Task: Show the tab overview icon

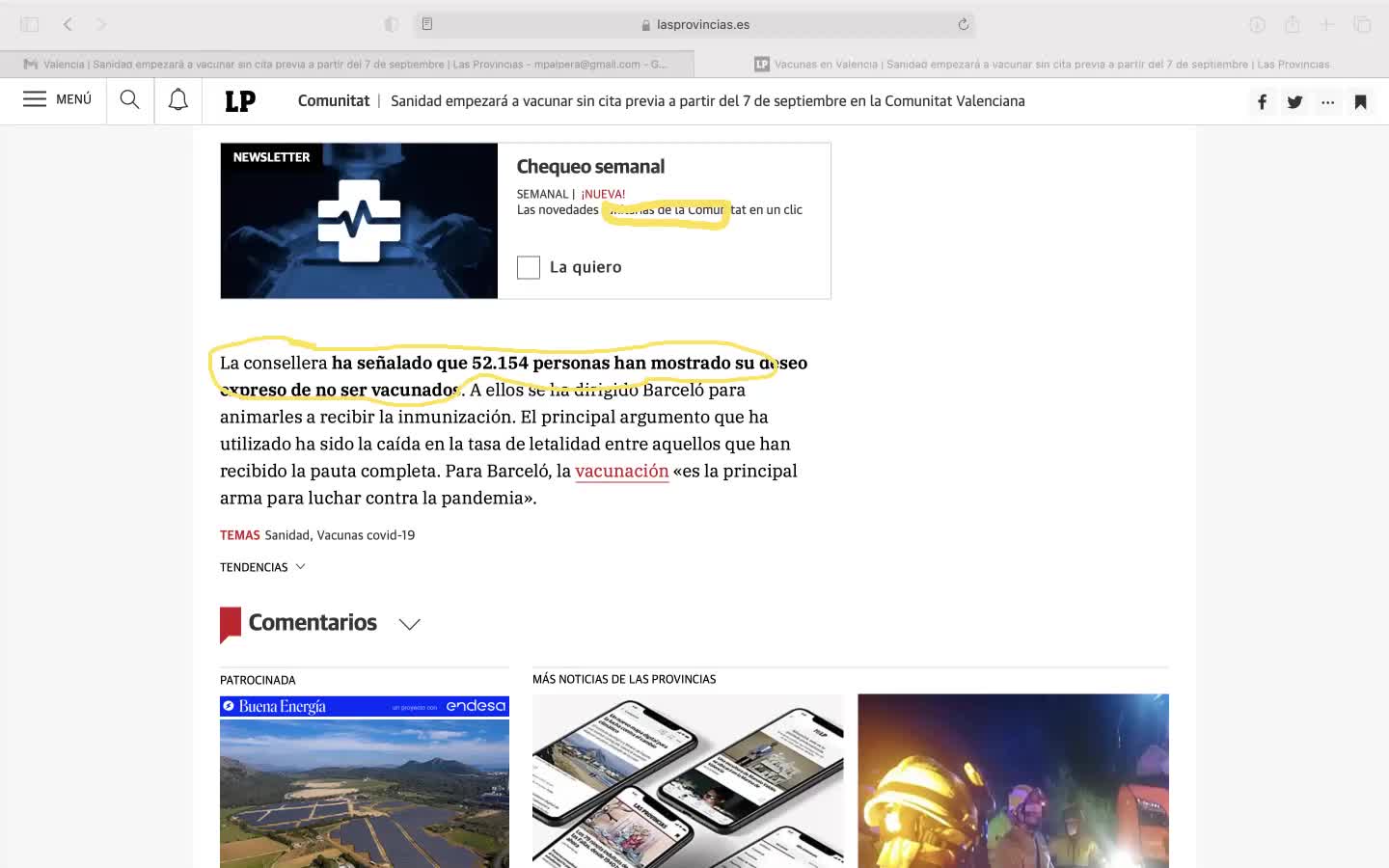Action: pyautogui.click(x=1362, y=24)
